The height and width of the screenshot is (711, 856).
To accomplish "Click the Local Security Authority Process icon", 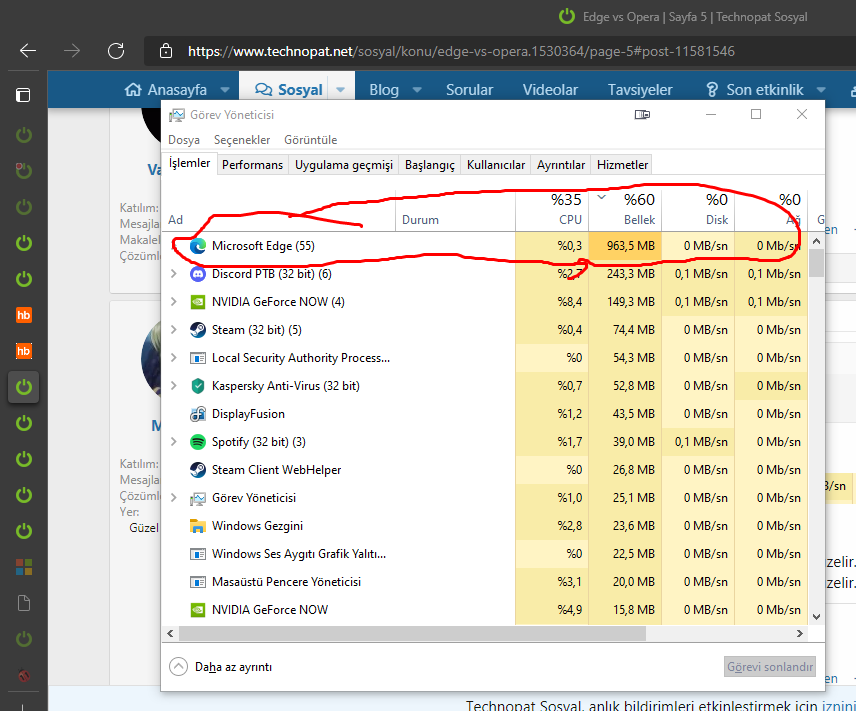I will pyautogui.click(x=198, y=358).
